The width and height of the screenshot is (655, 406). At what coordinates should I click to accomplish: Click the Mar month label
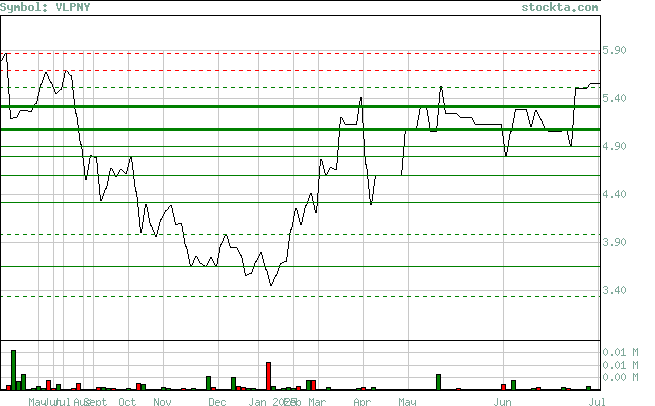click(x=317, y=401)
